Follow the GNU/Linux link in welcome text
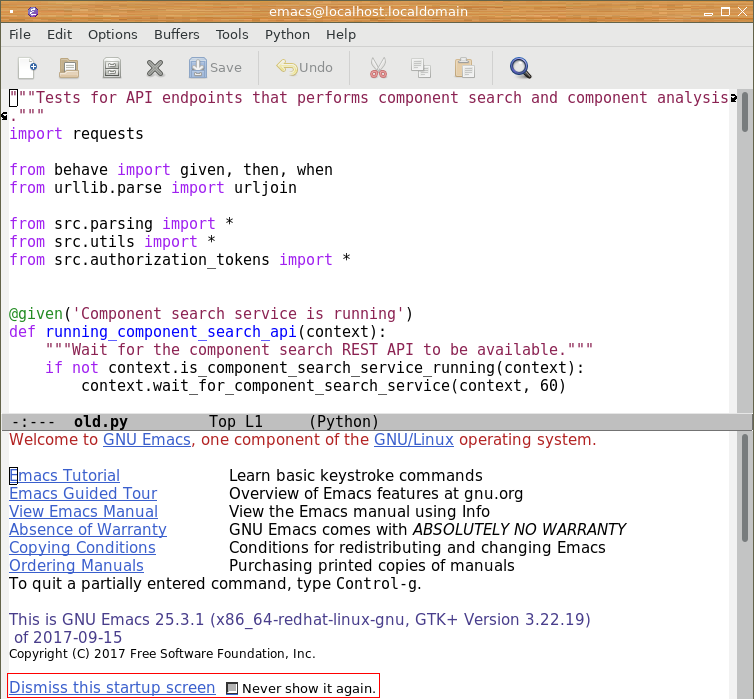 tap(414, 439)
